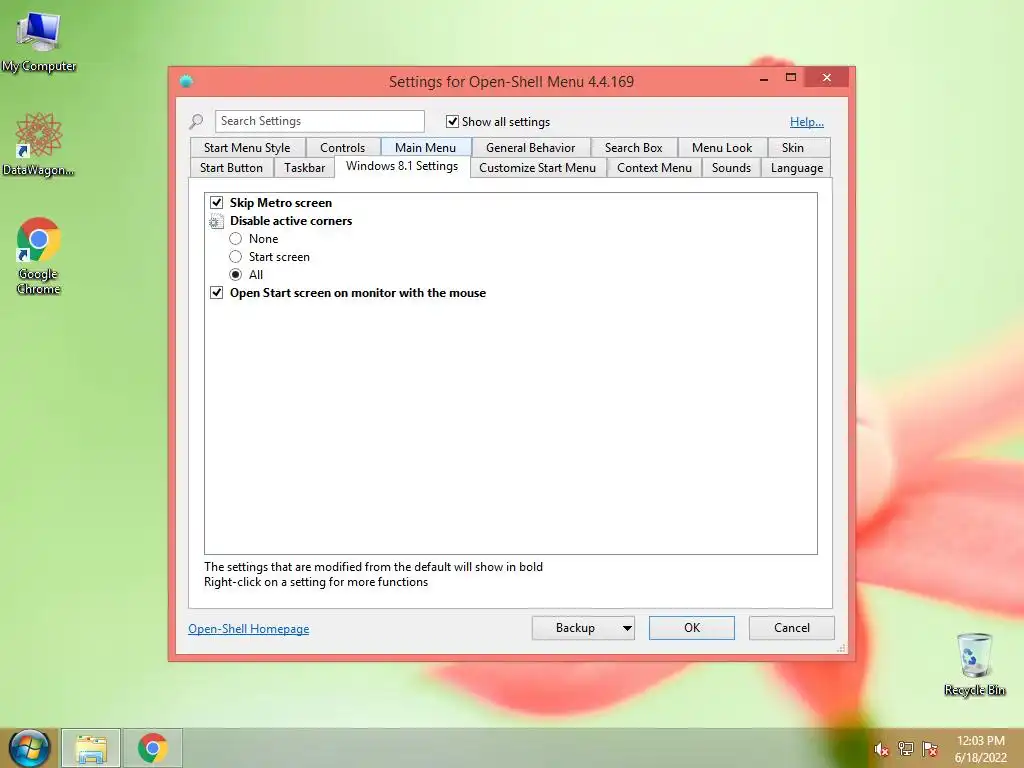Select the None radio option
Viewport: 1024px width, 768px height.
click(236, 239)
